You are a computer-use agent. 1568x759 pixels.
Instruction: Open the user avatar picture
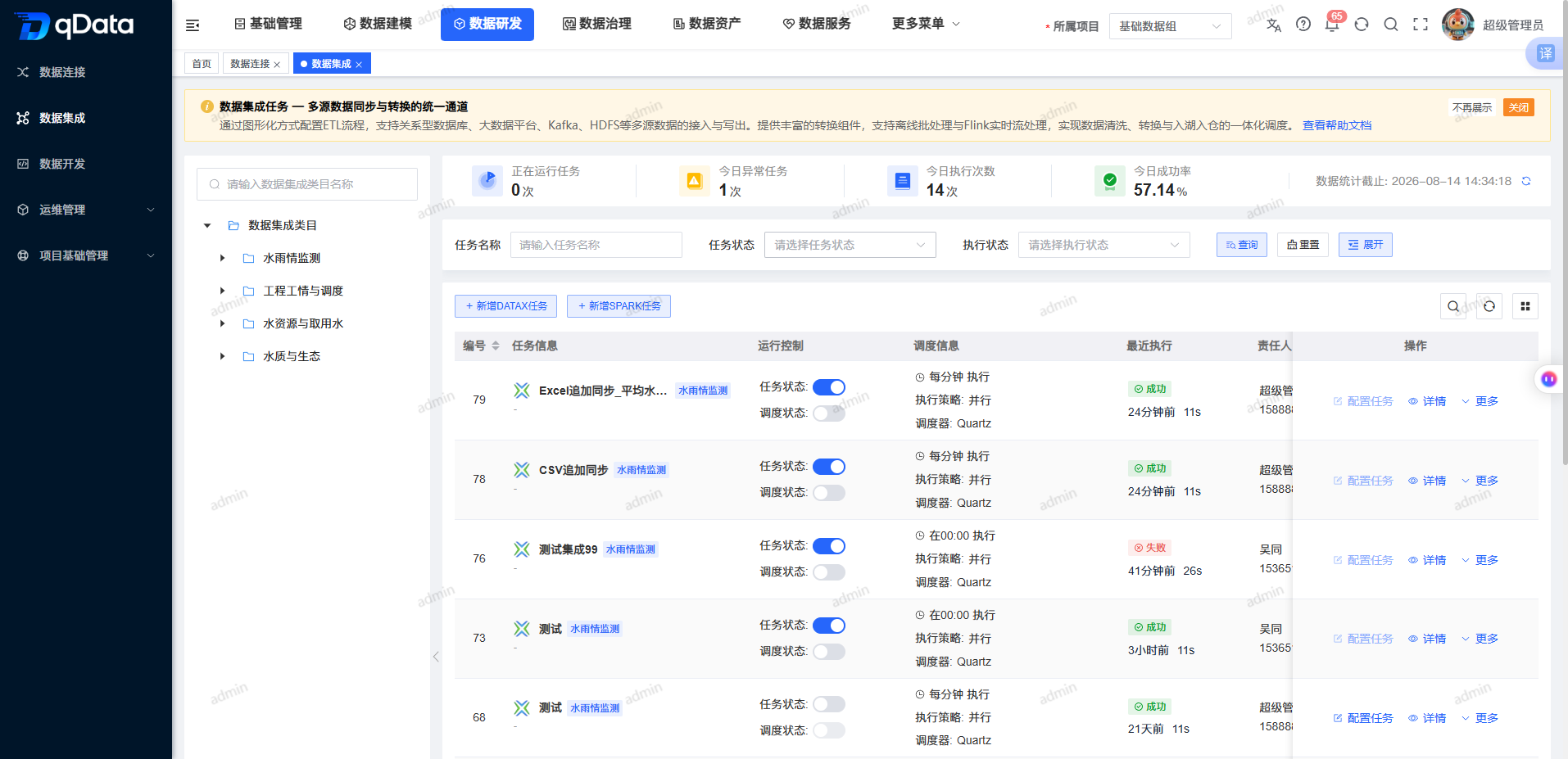click(x=1458, y=25)
